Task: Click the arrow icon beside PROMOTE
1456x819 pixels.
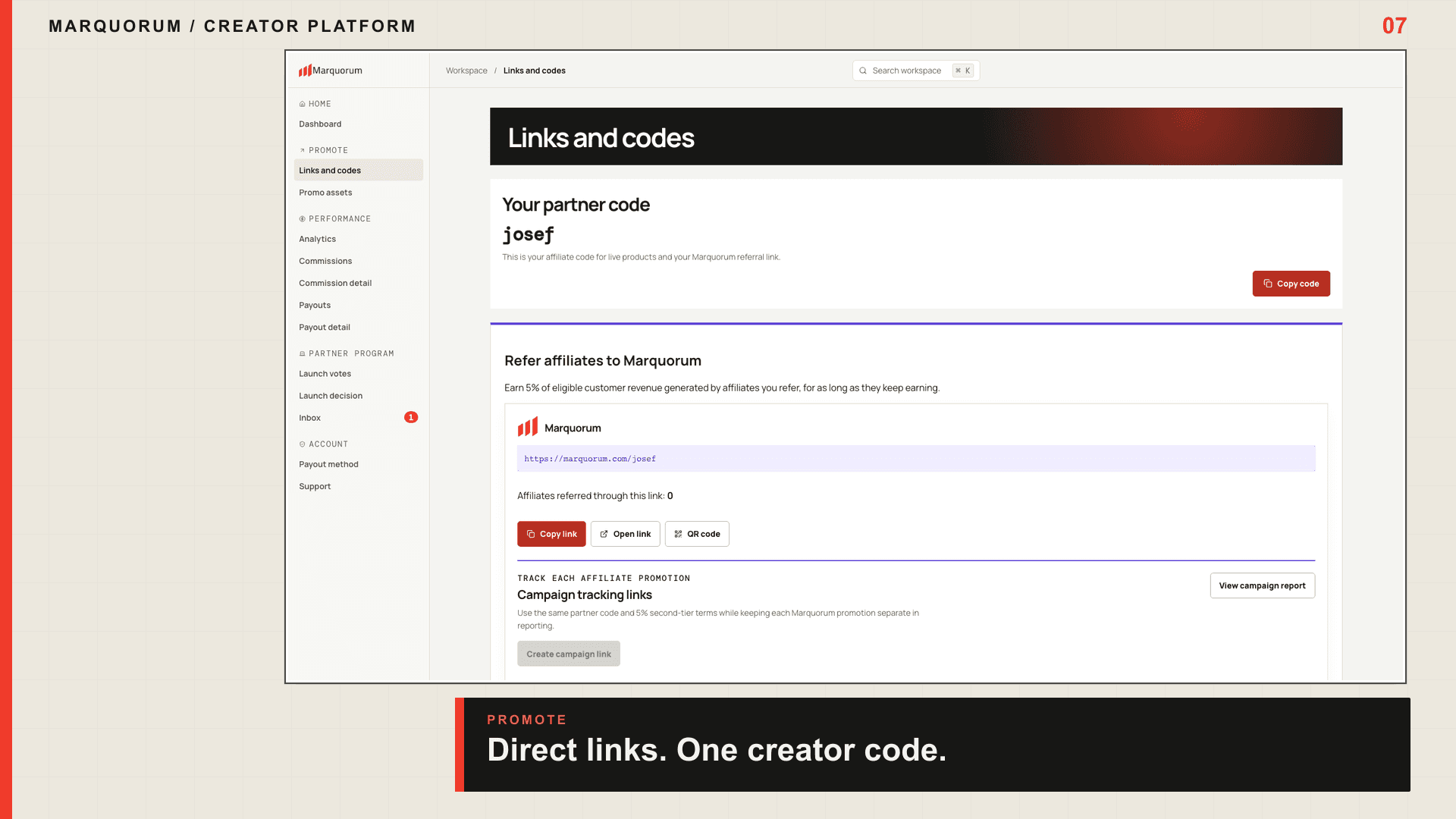Action: coord(302,150)
